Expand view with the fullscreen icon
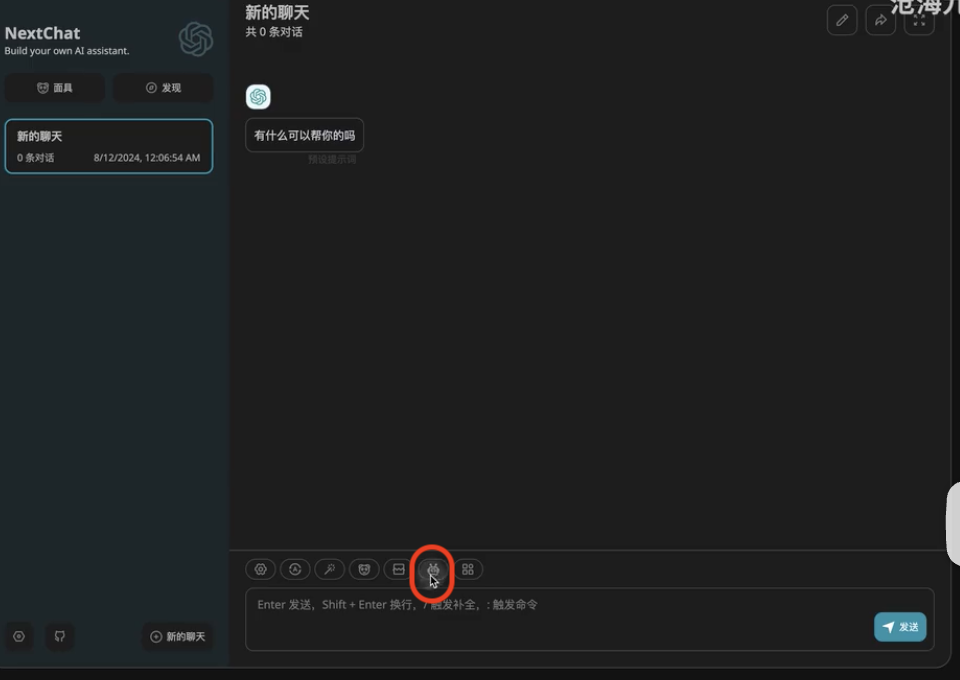 coord(919,20)
